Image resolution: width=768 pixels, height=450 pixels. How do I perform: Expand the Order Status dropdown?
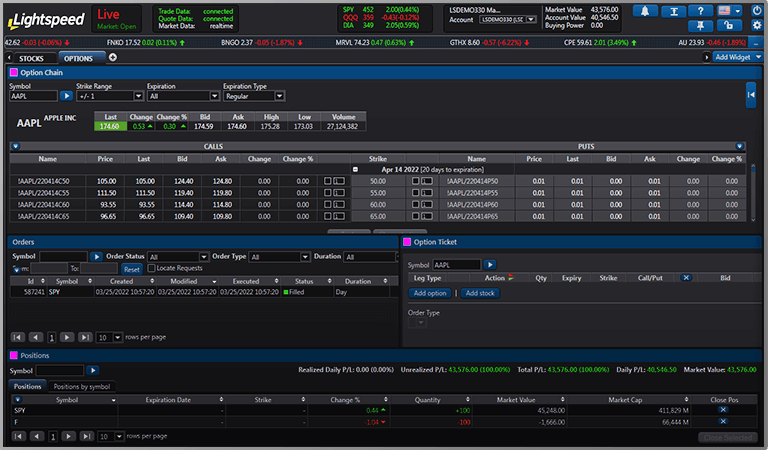(177, 257)
